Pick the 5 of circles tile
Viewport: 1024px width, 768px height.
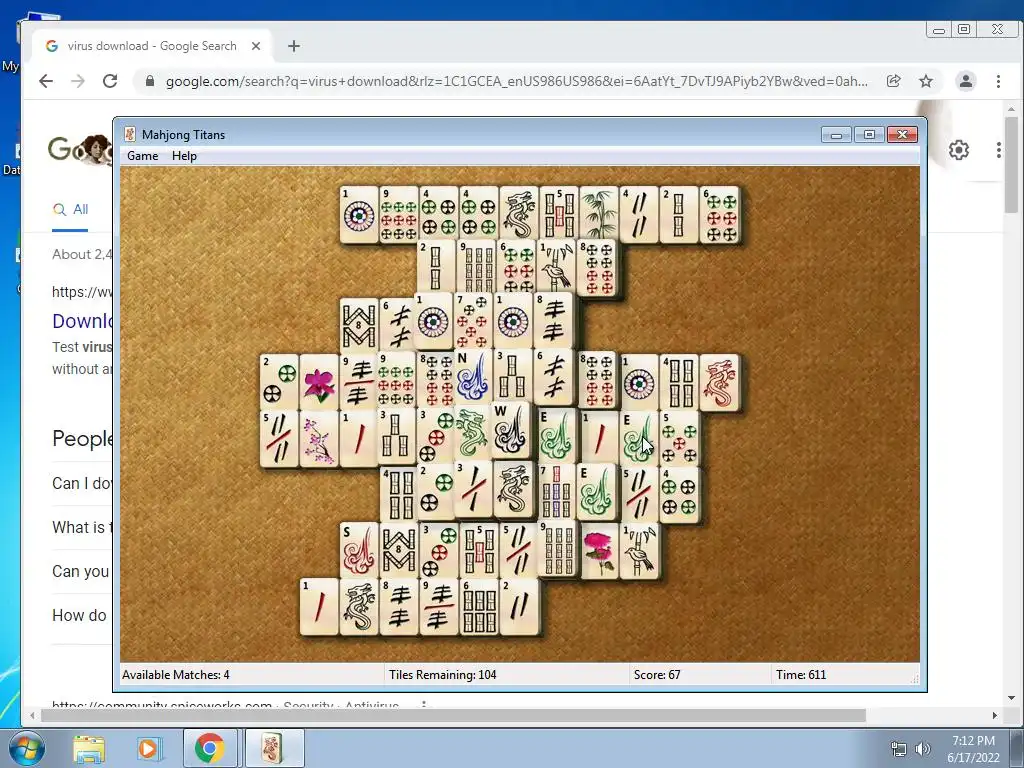point(679,438)
